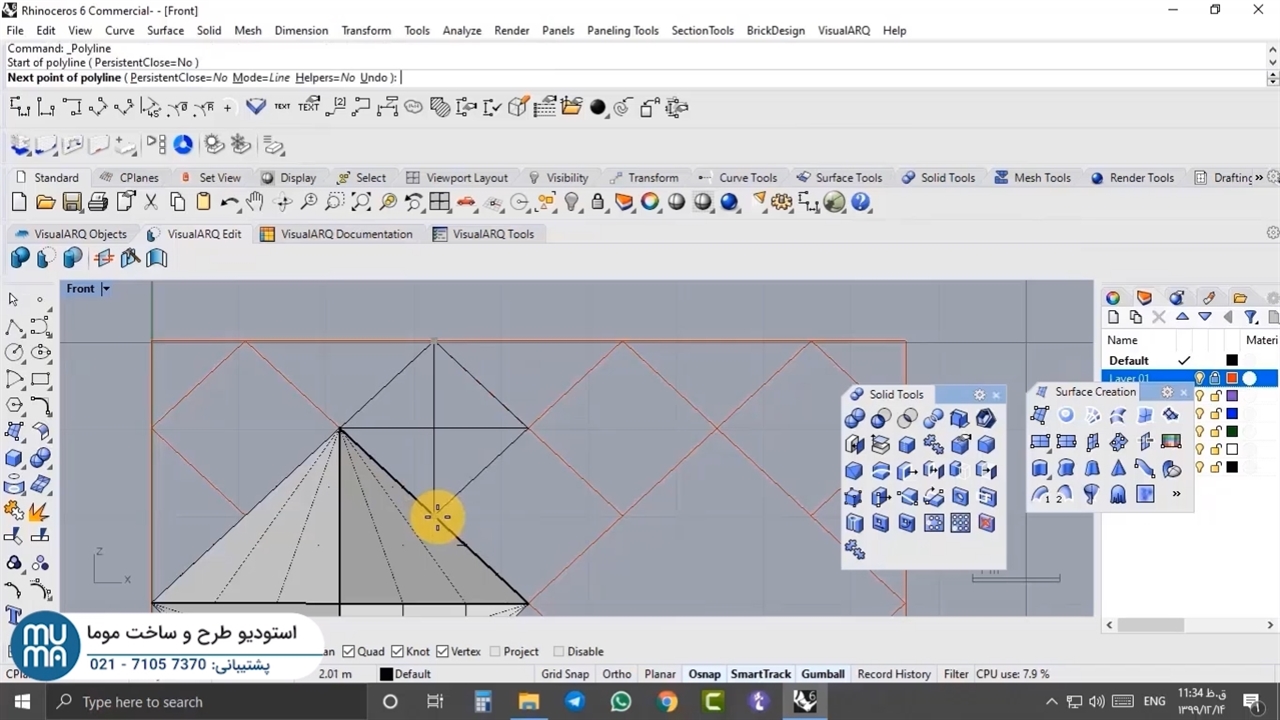Image resolution: width=1280 pixels, height=720 pixels.
Task: Toggle the Quad osnap checkbox
Action: tap(349, 651)
